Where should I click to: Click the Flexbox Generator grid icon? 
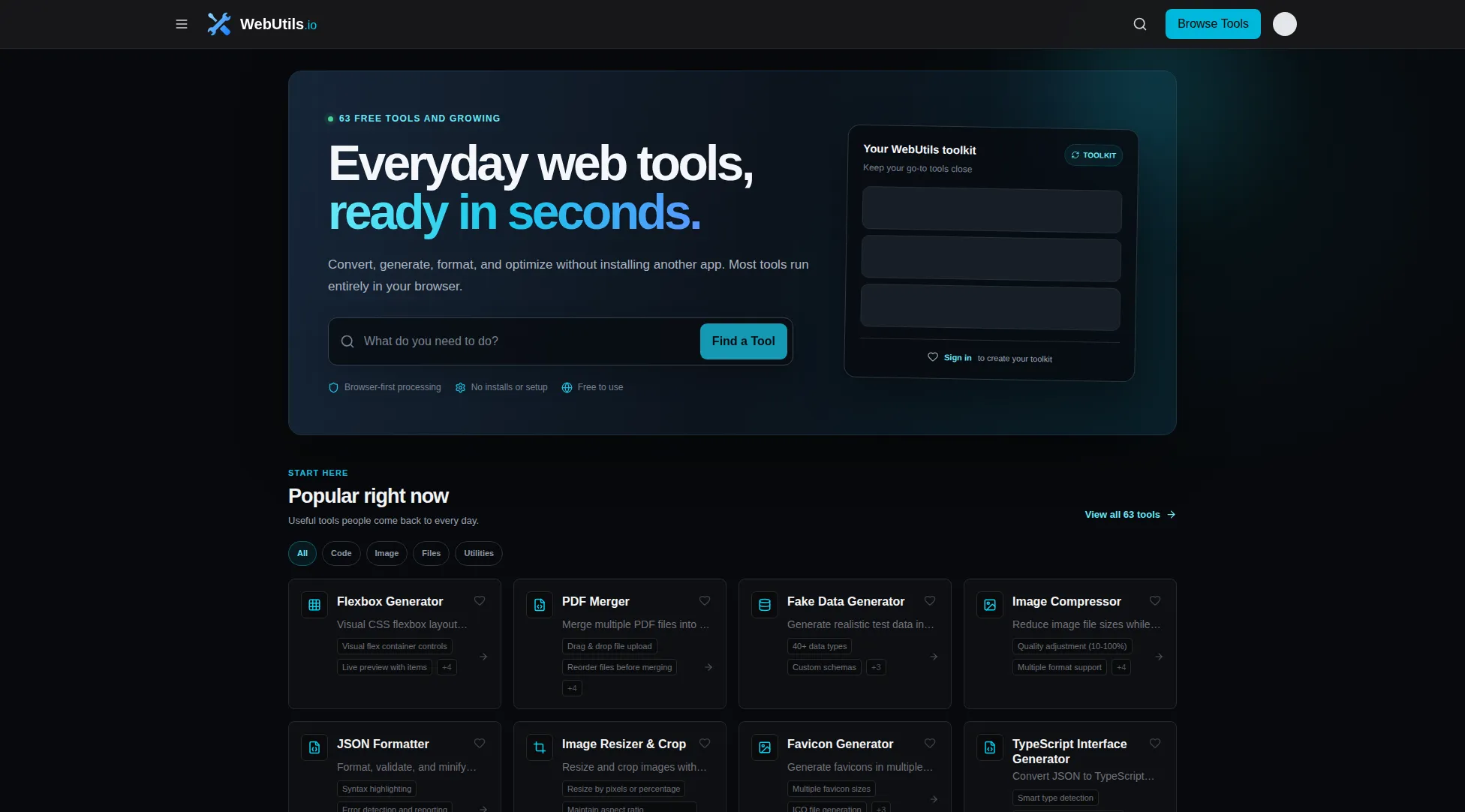point(314,605)
